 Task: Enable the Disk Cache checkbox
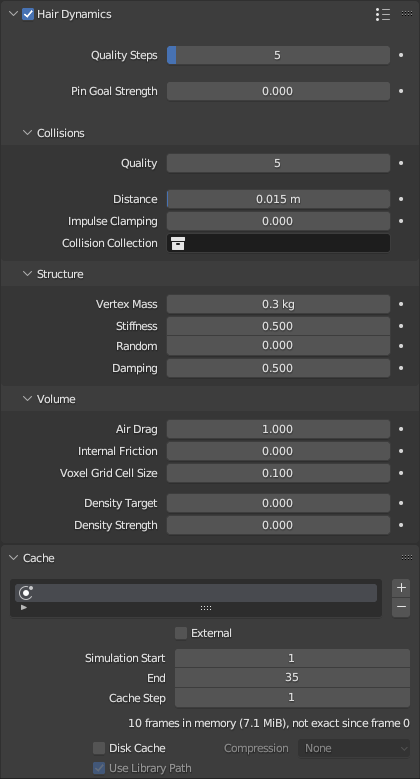point(99,748)
